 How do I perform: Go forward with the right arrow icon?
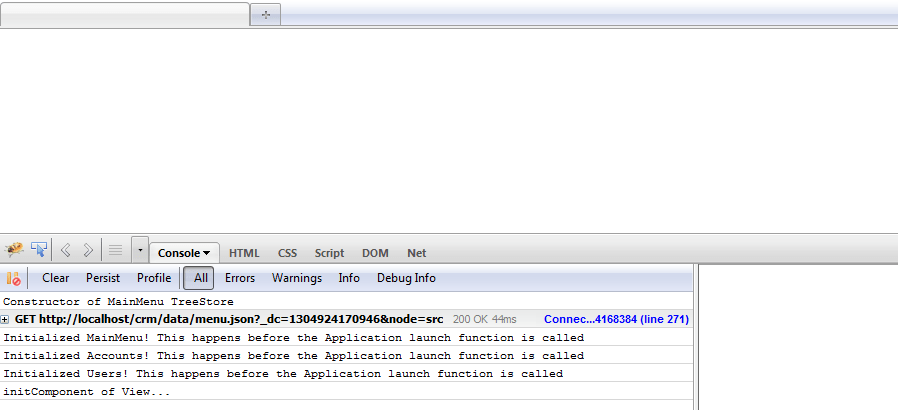coord(88,250)
